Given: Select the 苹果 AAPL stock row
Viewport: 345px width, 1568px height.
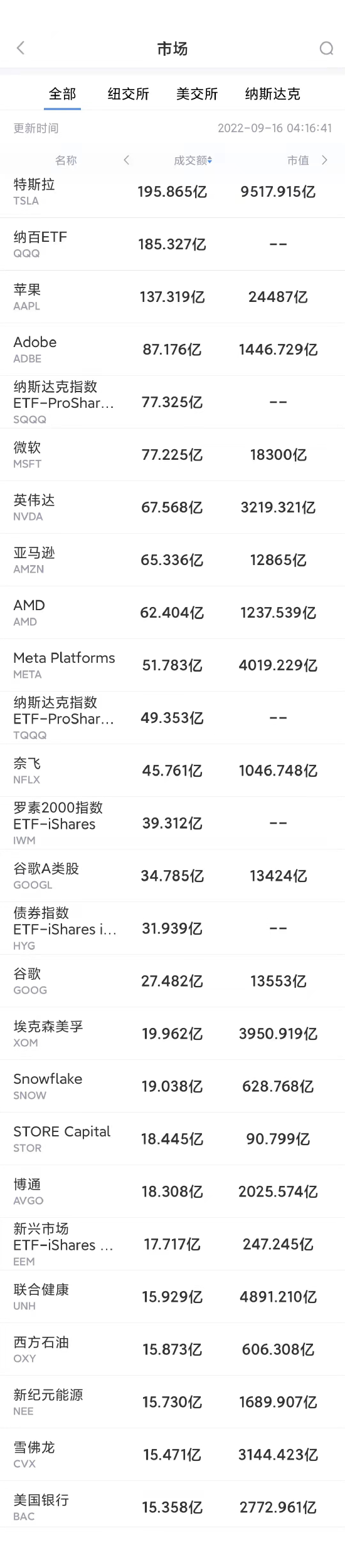Looking at the screenshot, I should (x=172, y=297).
